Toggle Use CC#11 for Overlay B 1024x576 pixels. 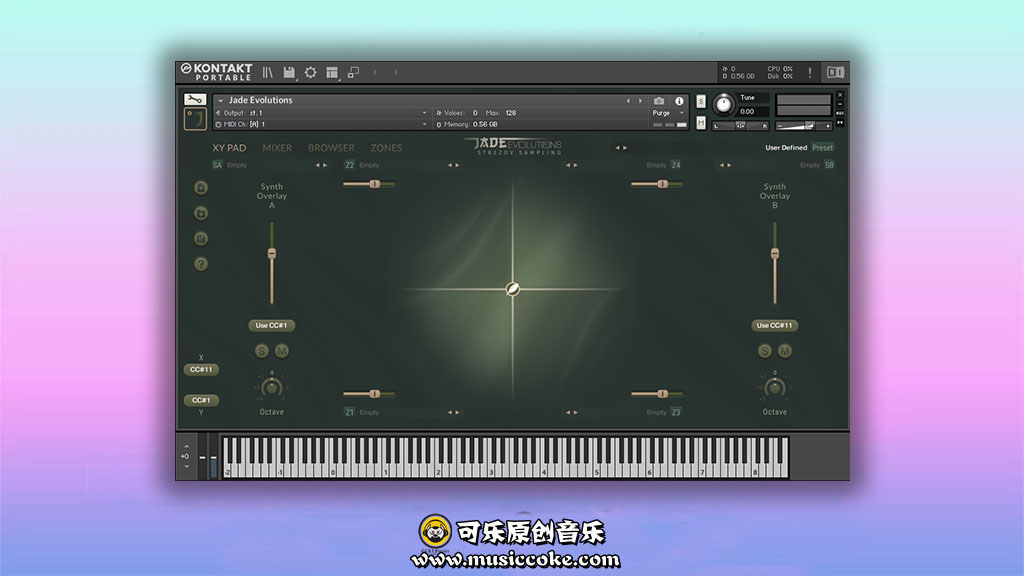[x=775, y=325]
